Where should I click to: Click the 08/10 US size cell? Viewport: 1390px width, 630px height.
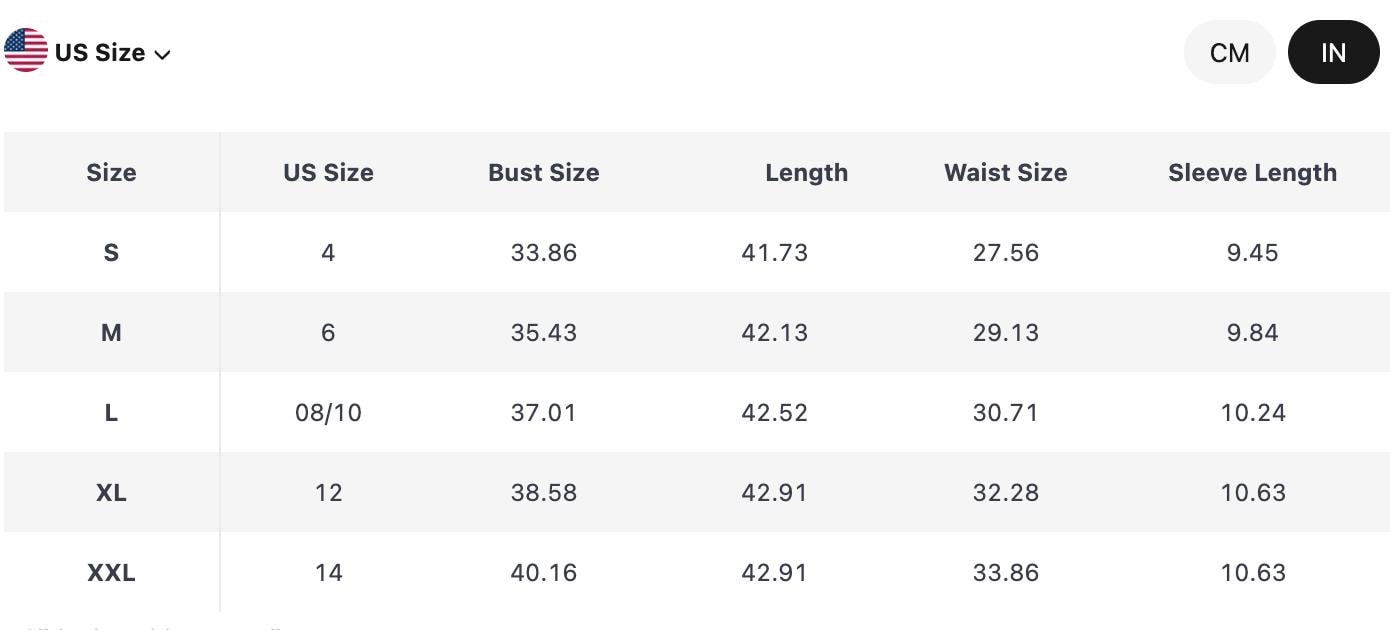[328, 412]
